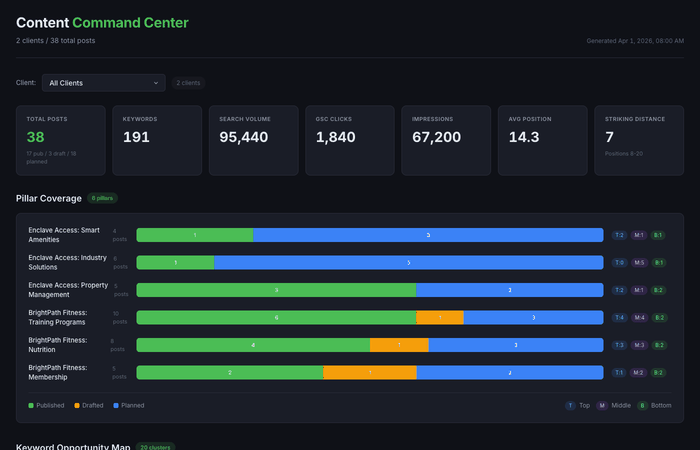The width and height of the screenshot is (700, 450).
Task: Click M:2 badge in Membership row
Action: pyautogui.click(x=638, y=373)
